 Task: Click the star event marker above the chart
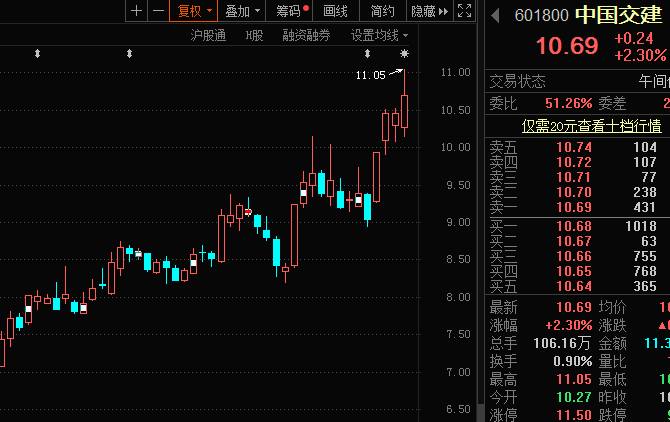(404, 53)
